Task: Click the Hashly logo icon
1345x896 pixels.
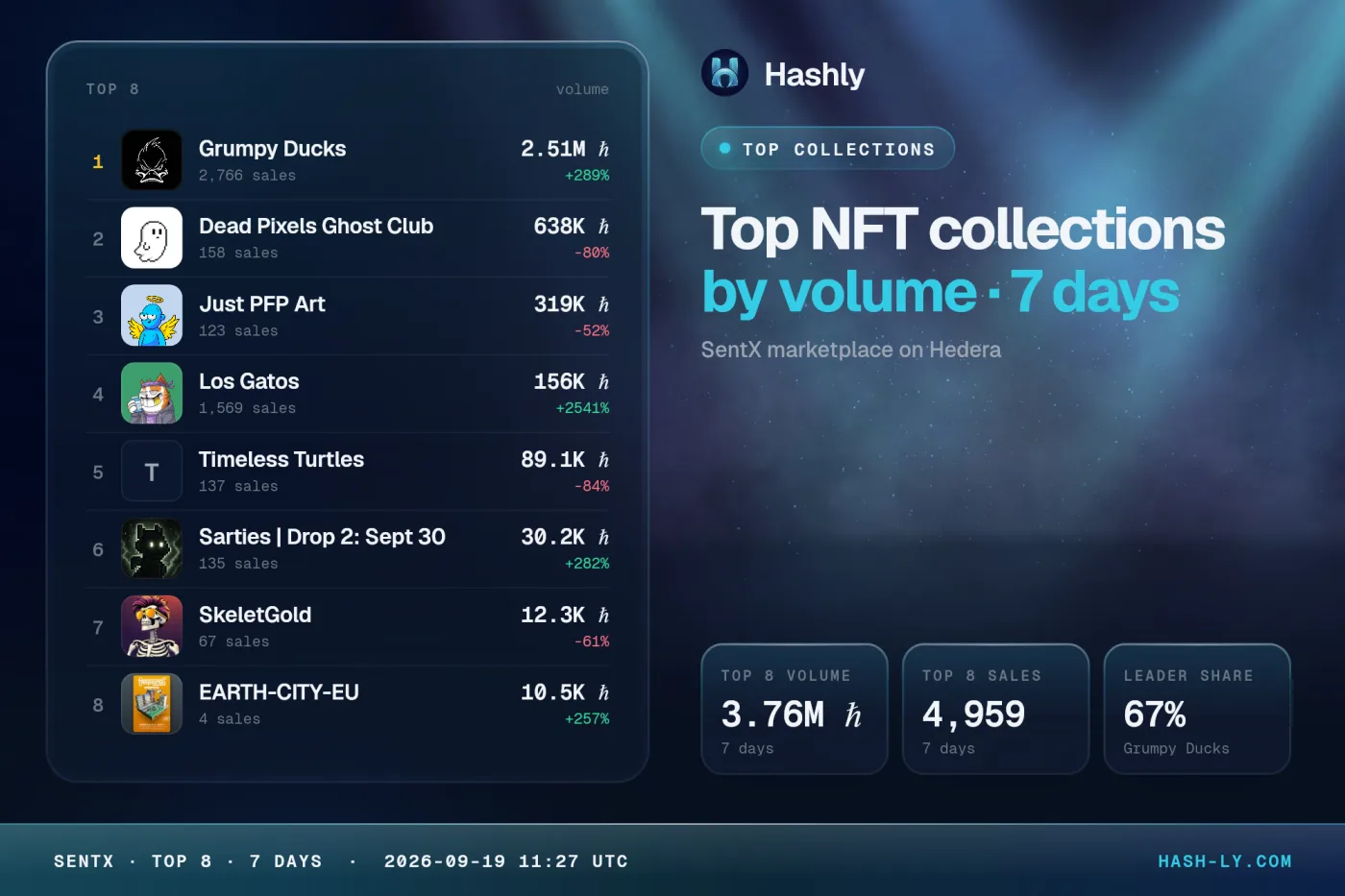Action: point(724,73)
